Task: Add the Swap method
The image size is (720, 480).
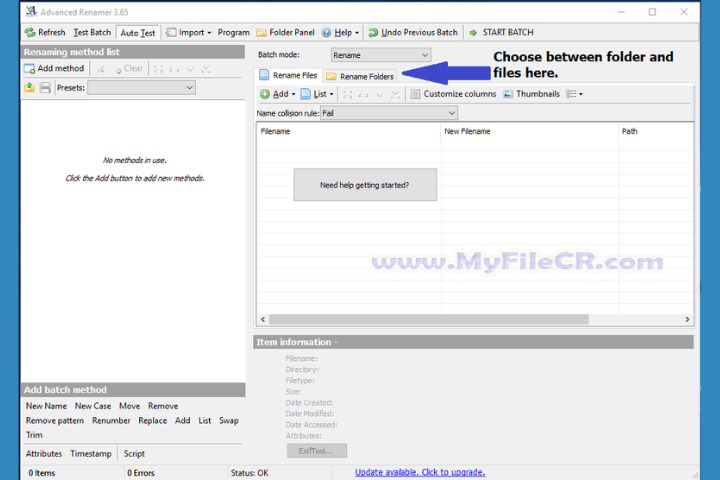Action: click(x=229, y=421)
